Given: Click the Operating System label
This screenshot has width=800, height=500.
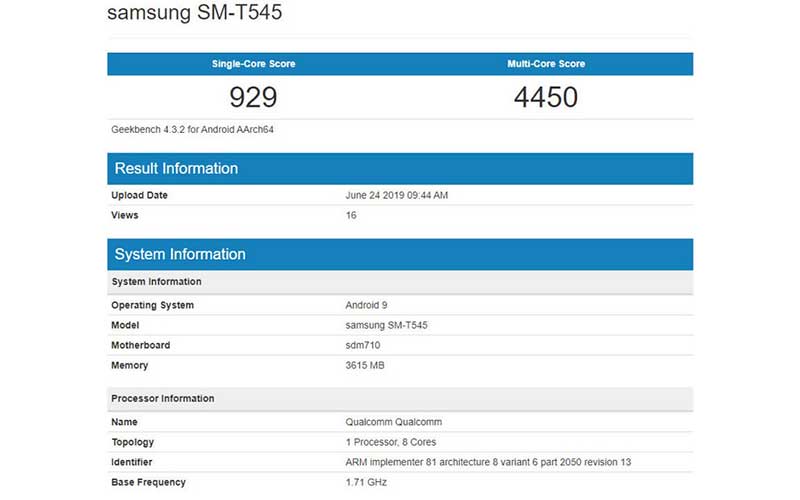Looking at the screenshot, I should click(x=153, y=305).
